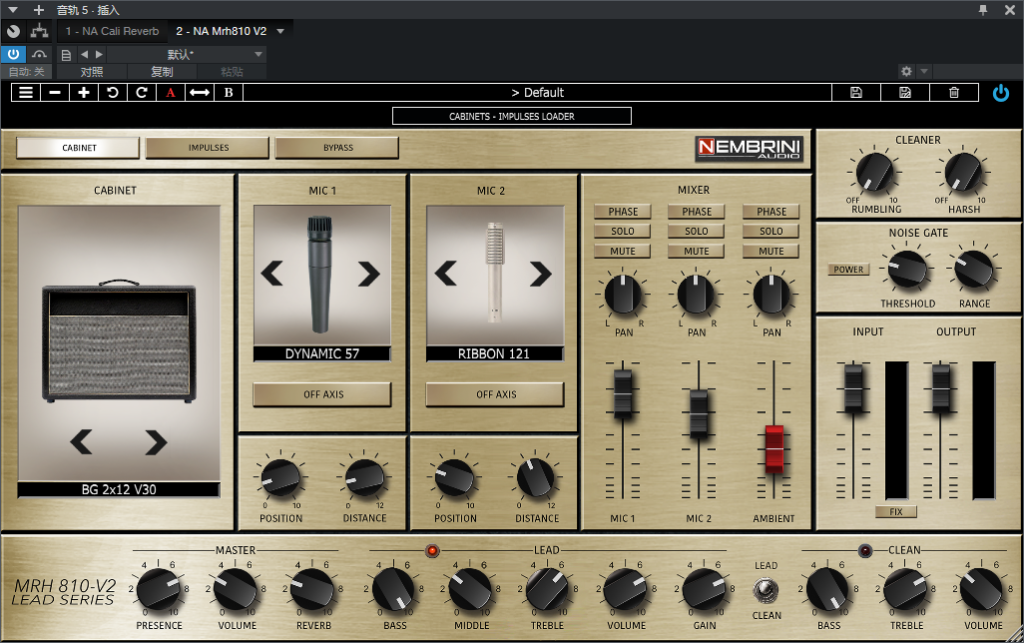Expand the title bar dropdown triangle

pos(13,10)
